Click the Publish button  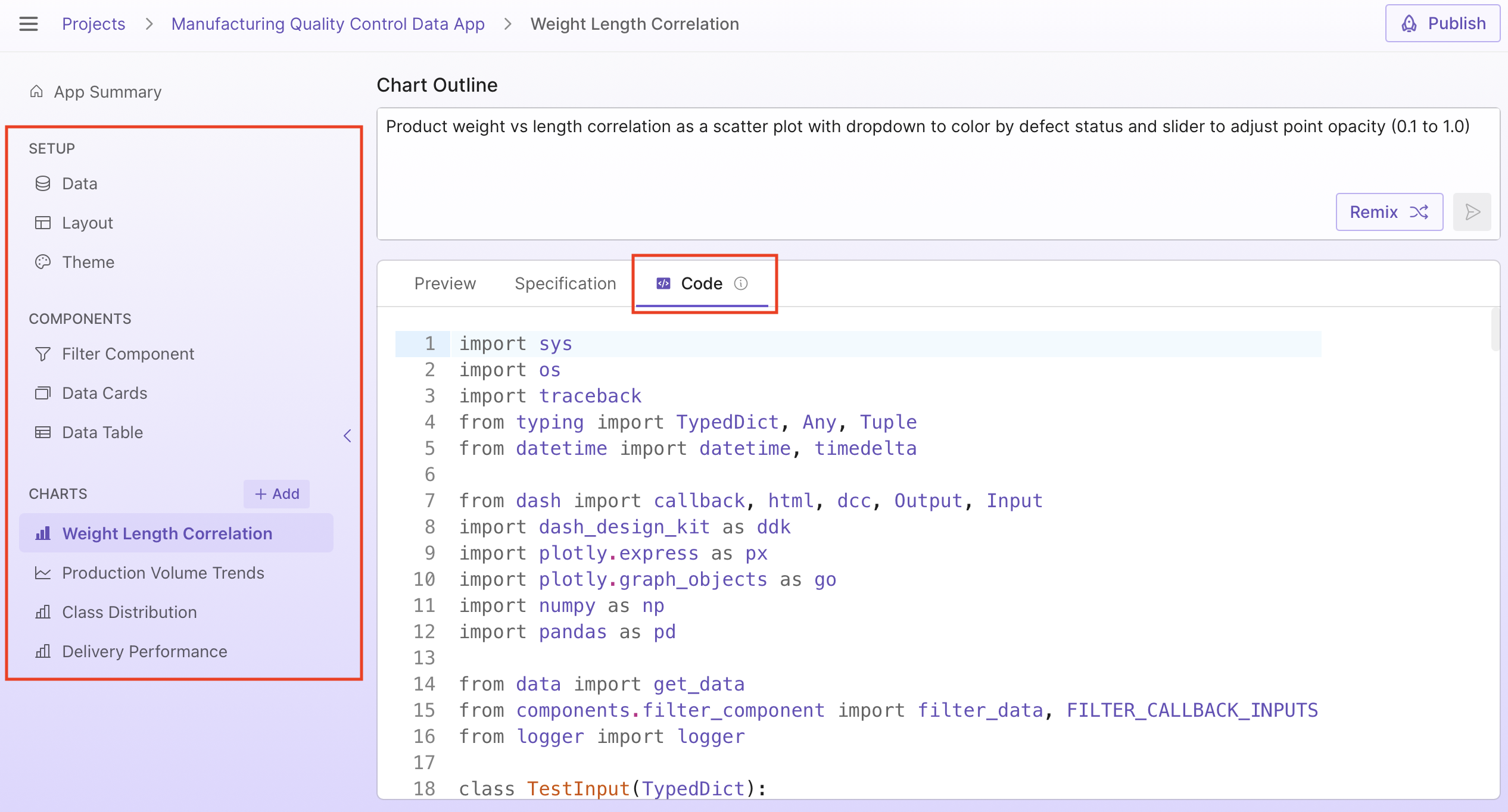[x=1442, y=24]
